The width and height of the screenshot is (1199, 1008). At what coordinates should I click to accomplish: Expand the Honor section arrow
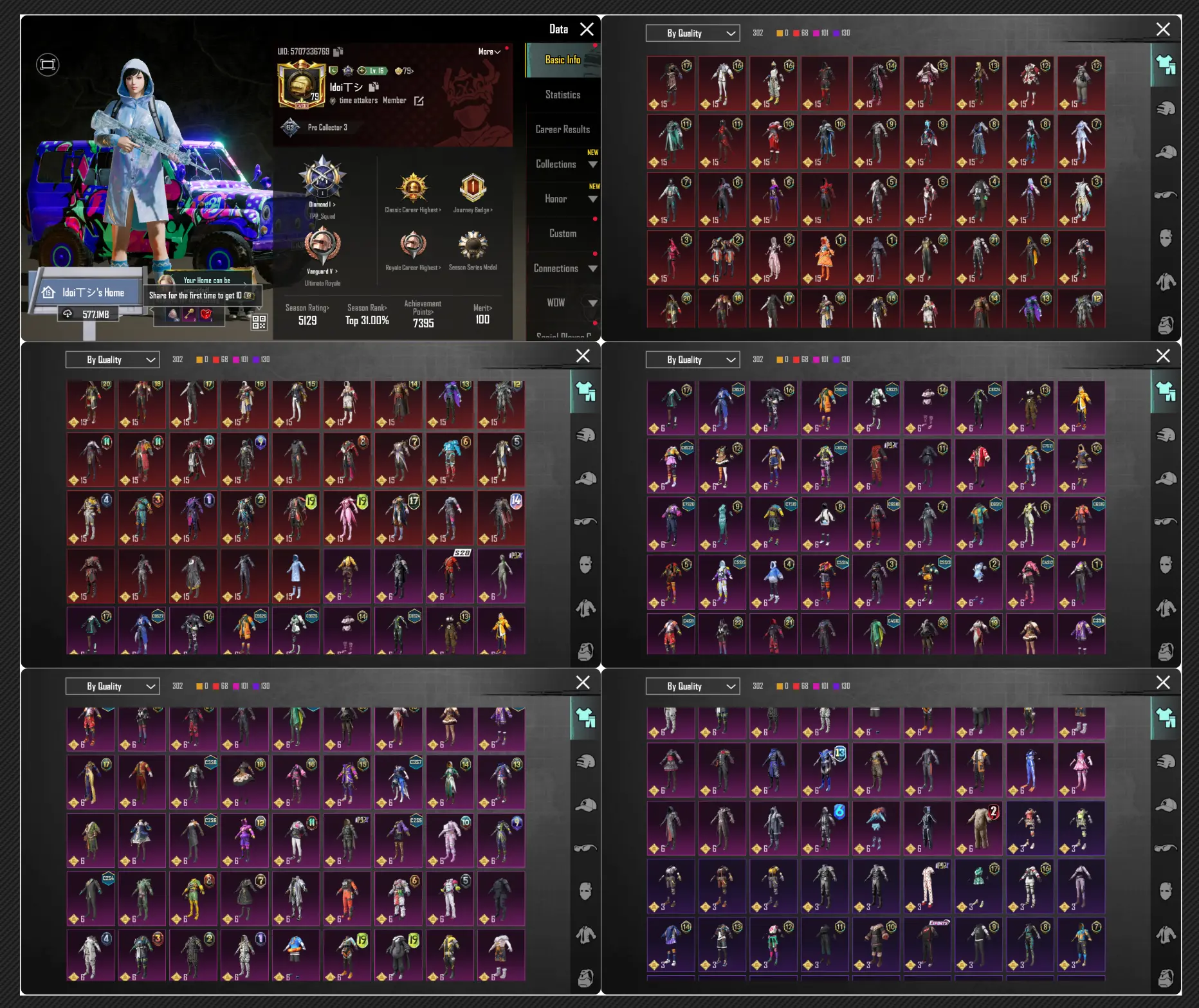click(x=592, y=199)
